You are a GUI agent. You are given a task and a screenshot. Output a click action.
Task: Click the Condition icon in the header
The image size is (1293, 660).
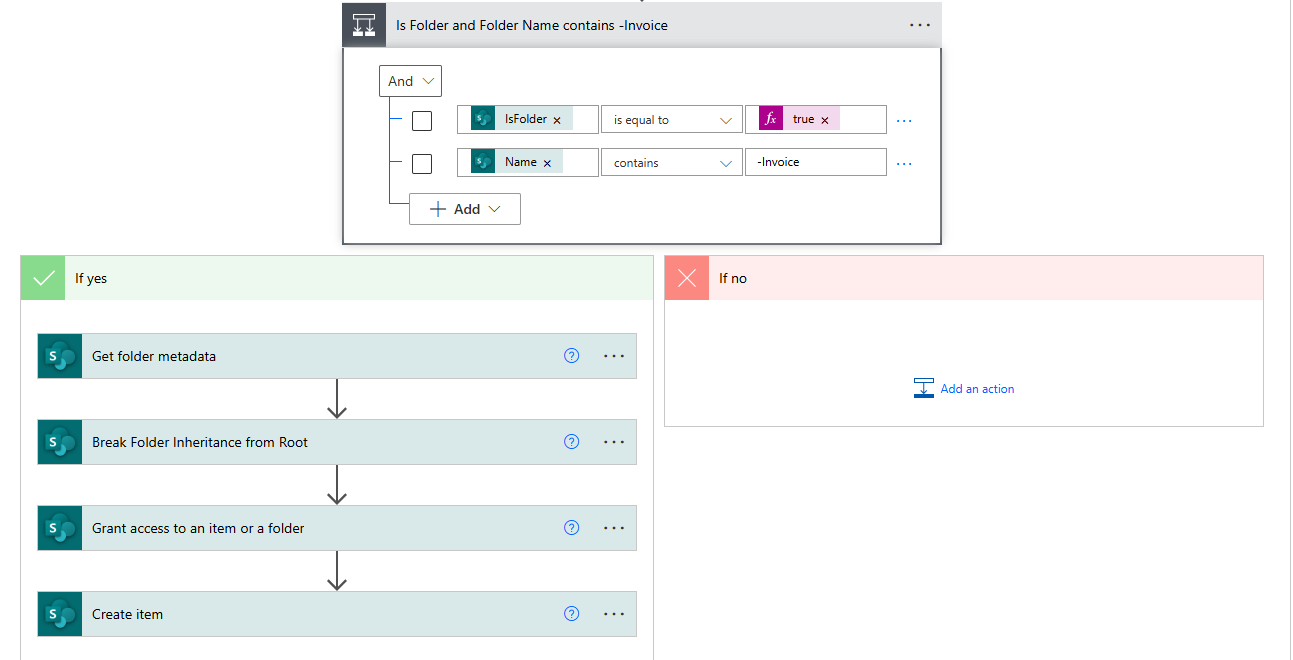(x=364, y=26)
